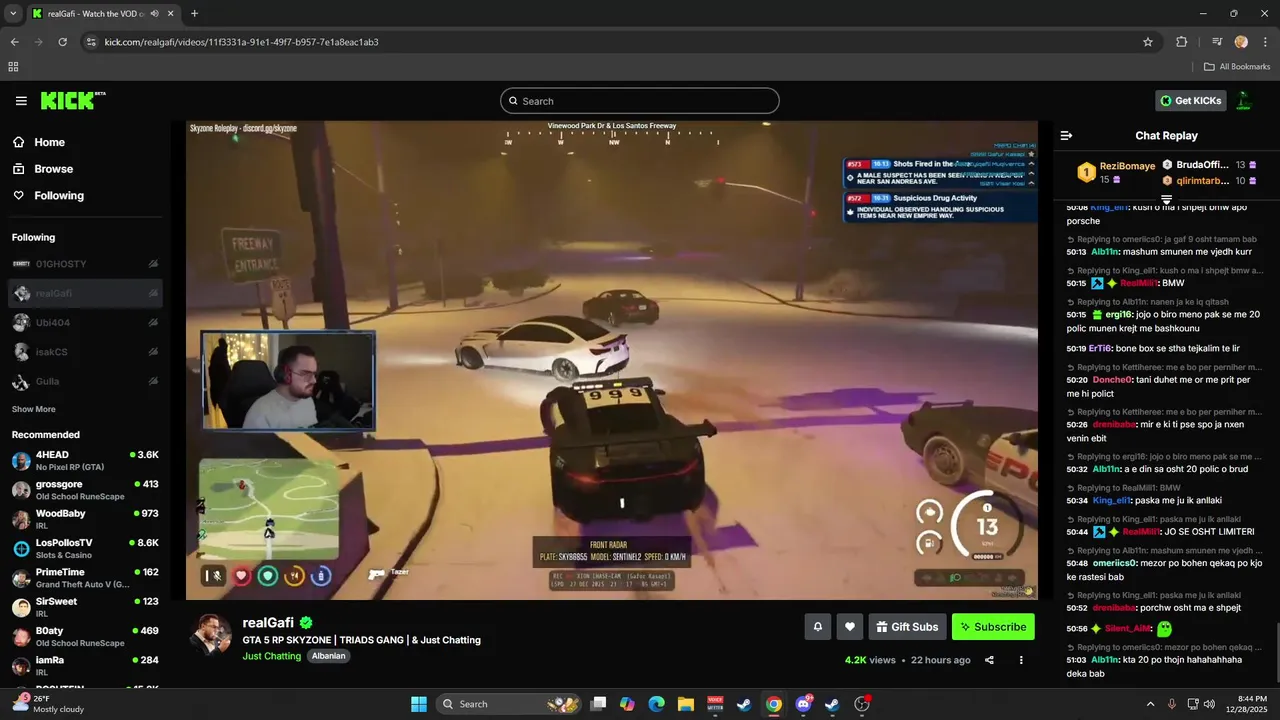
Task: Click top gifter ReziBomaye
Action: pyautogui.click(x=1127, y=166)
